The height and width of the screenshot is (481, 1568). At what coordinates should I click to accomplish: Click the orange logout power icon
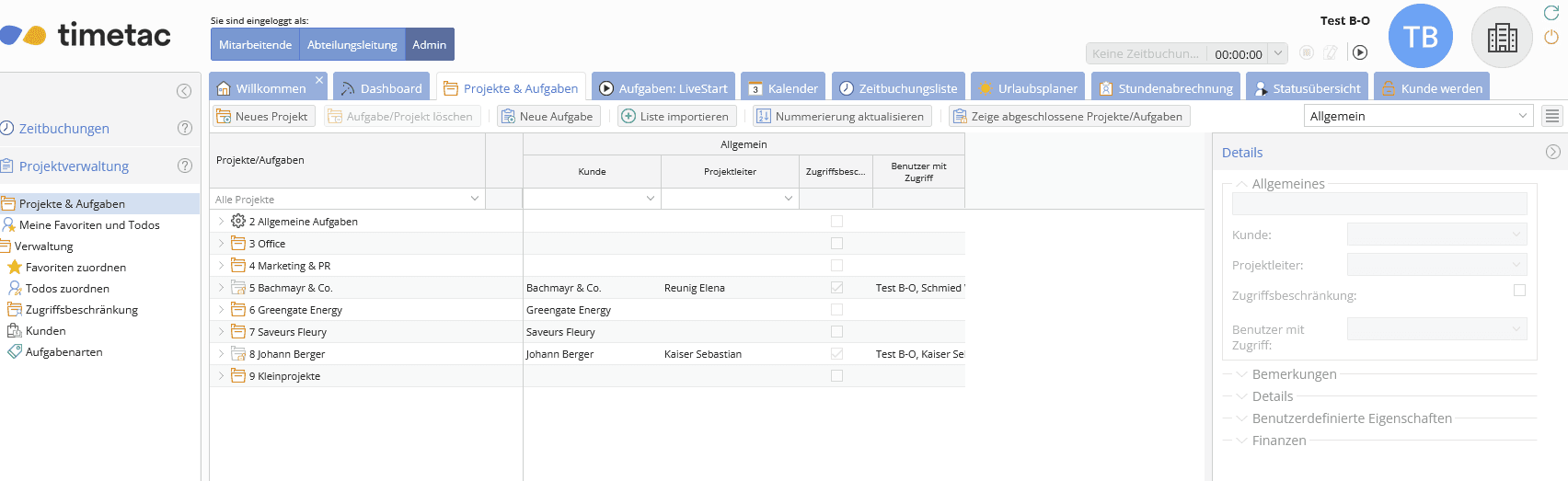(x=1551, y=37)
